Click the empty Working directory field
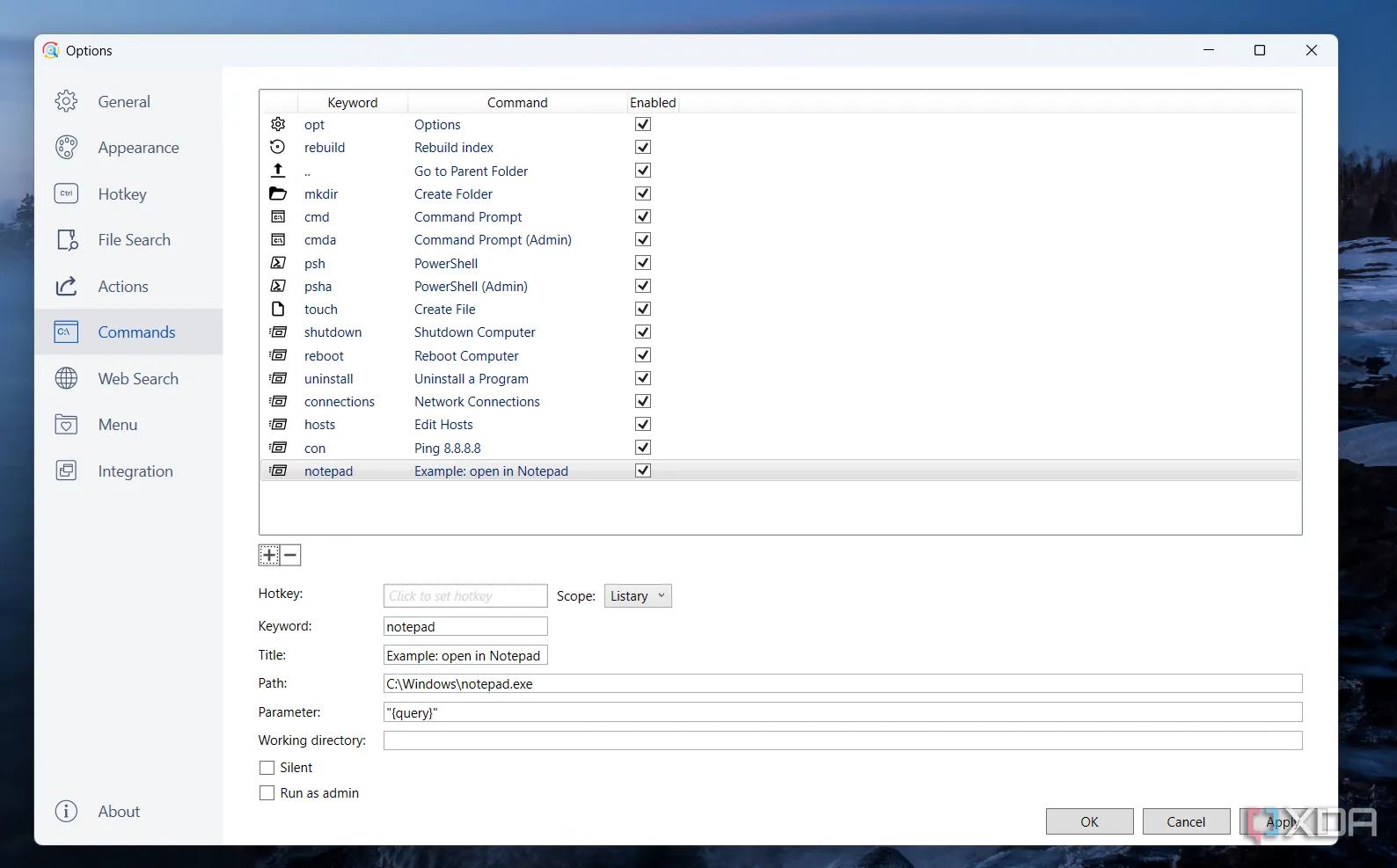Image resolution: width=1397 pixels, height=868 pixels. click(843, 740)
